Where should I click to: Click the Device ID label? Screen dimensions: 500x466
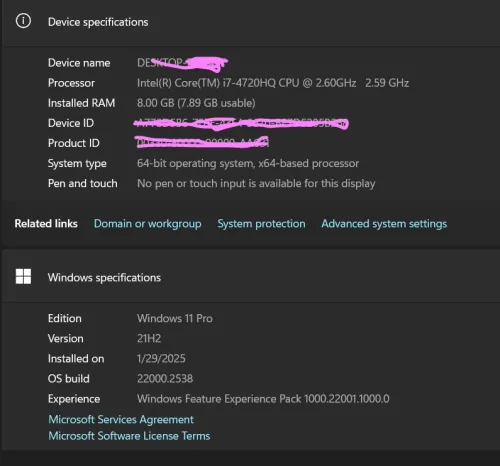point(71,123)
